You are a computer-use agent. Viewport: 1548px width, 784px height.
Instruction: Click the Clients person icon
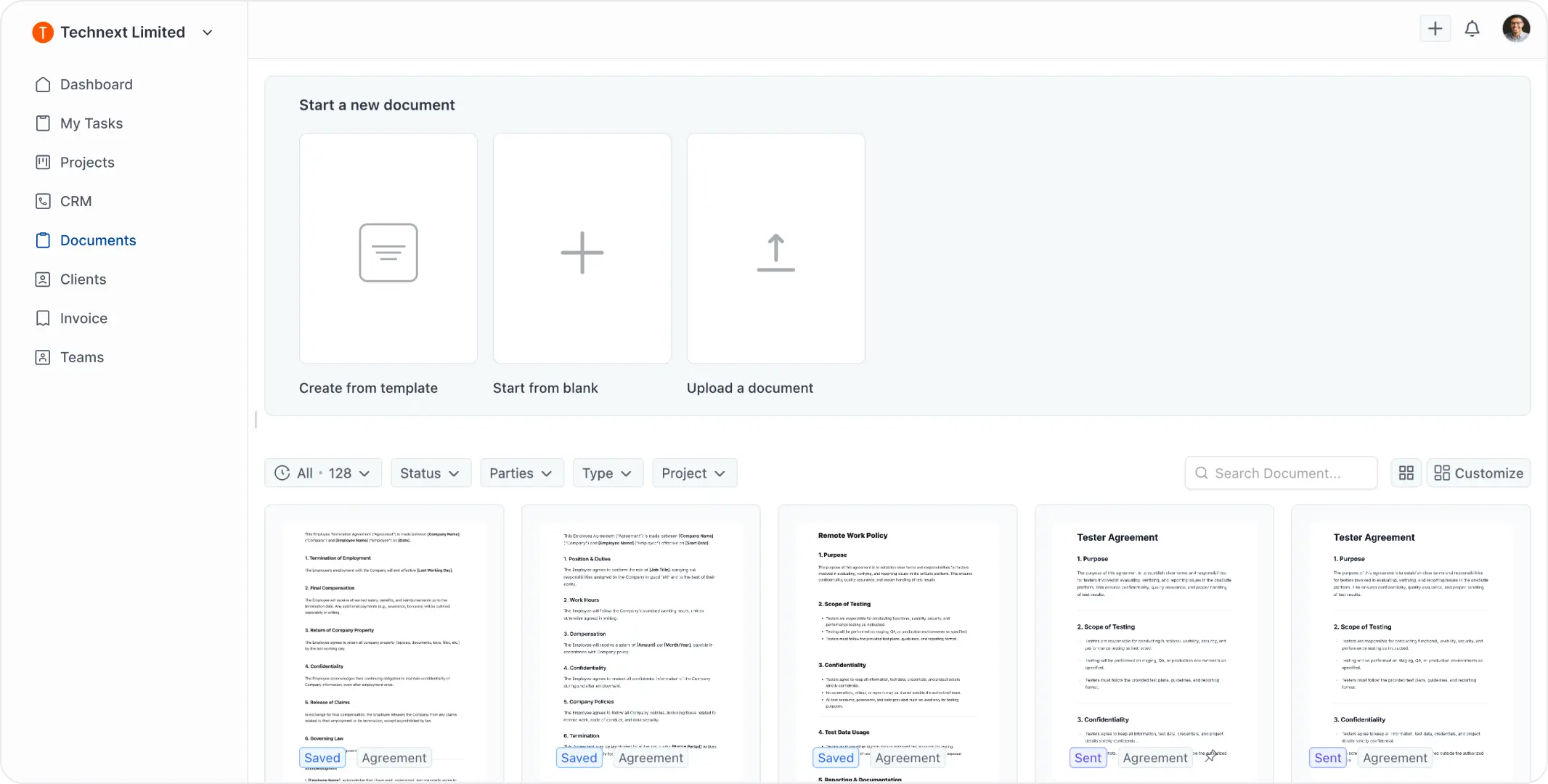tap(43, 279)
